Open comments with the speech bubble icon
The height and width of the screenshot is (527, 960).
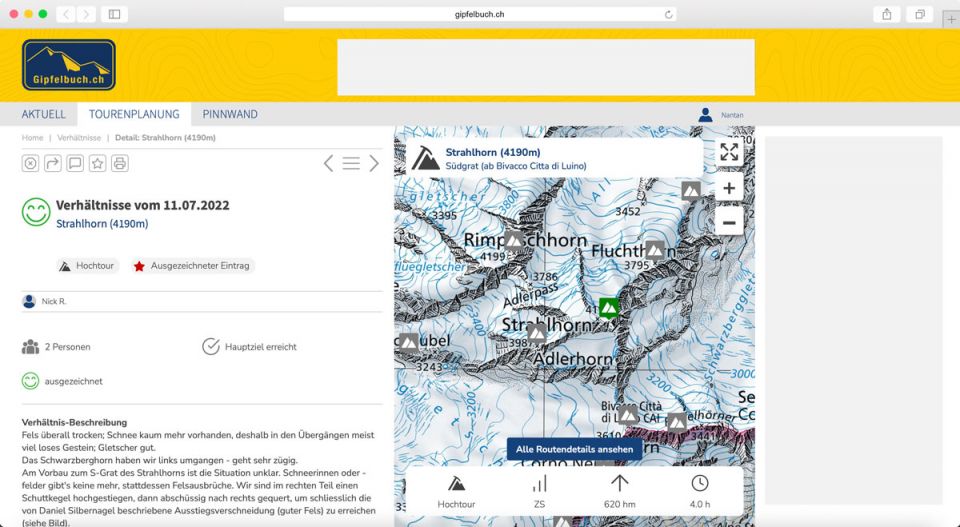75,163
